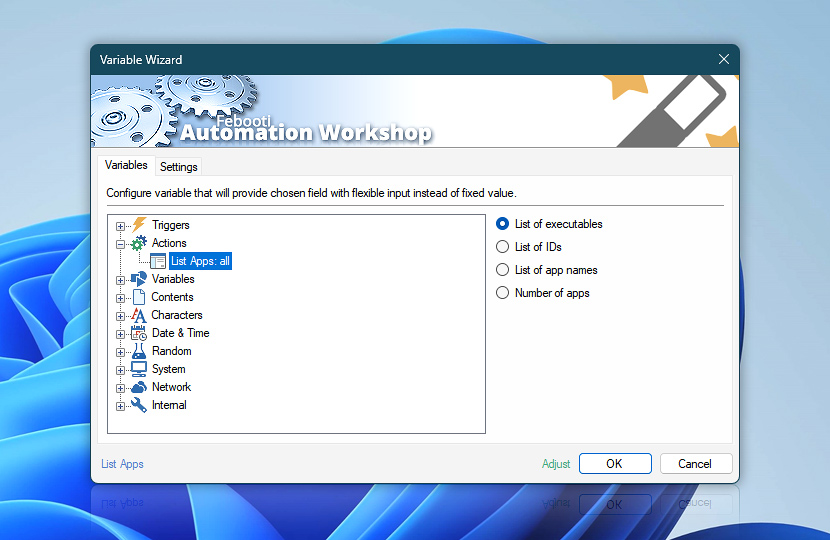Click the Network cloud icon

click(x=139, y=387)
